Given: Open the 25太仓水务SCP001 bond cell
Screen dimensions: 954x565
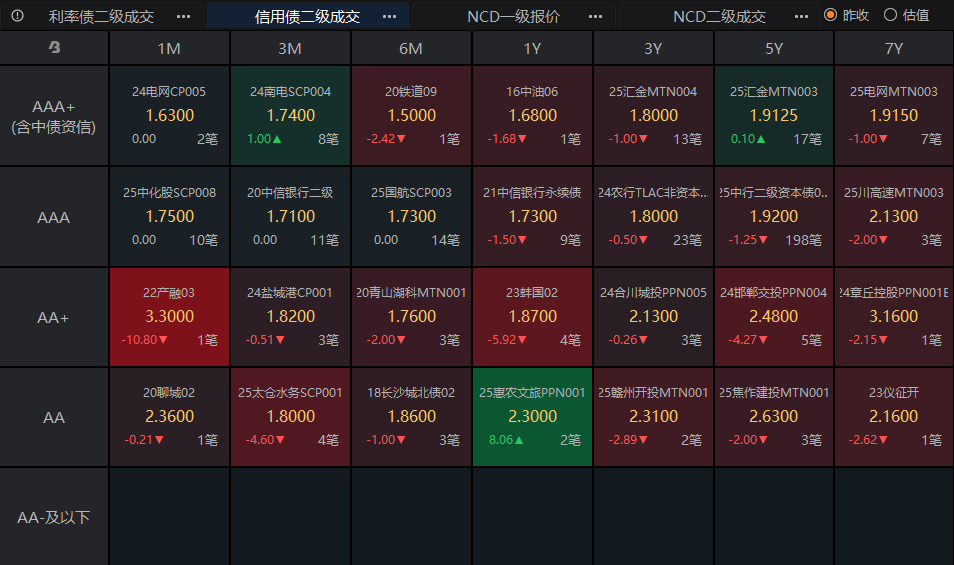Looking at the screenshot, I should [290, 417].
